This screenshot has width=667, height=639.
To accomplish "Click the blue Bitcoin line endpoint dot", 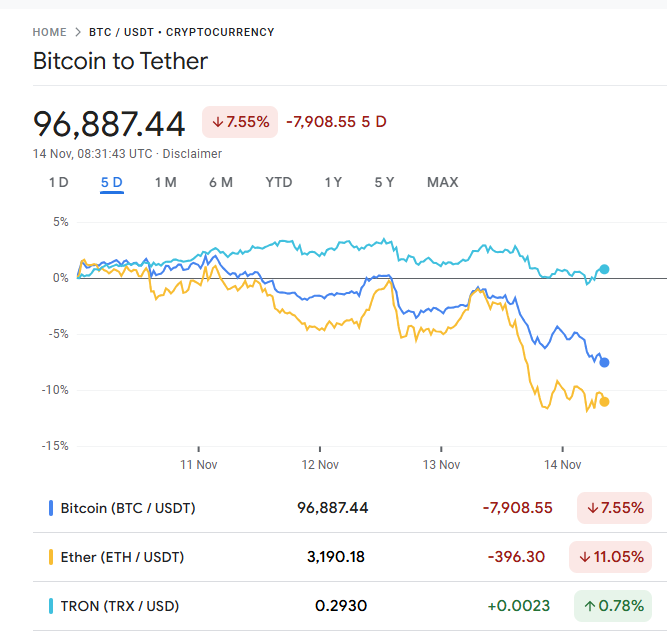I will [x=604, y=362].
